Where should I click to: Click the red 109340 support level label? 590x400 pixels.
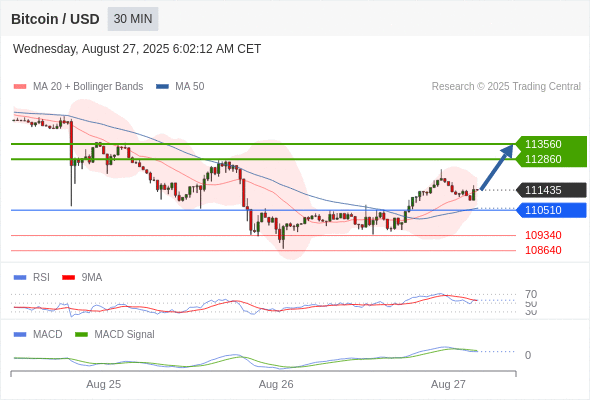543,235
